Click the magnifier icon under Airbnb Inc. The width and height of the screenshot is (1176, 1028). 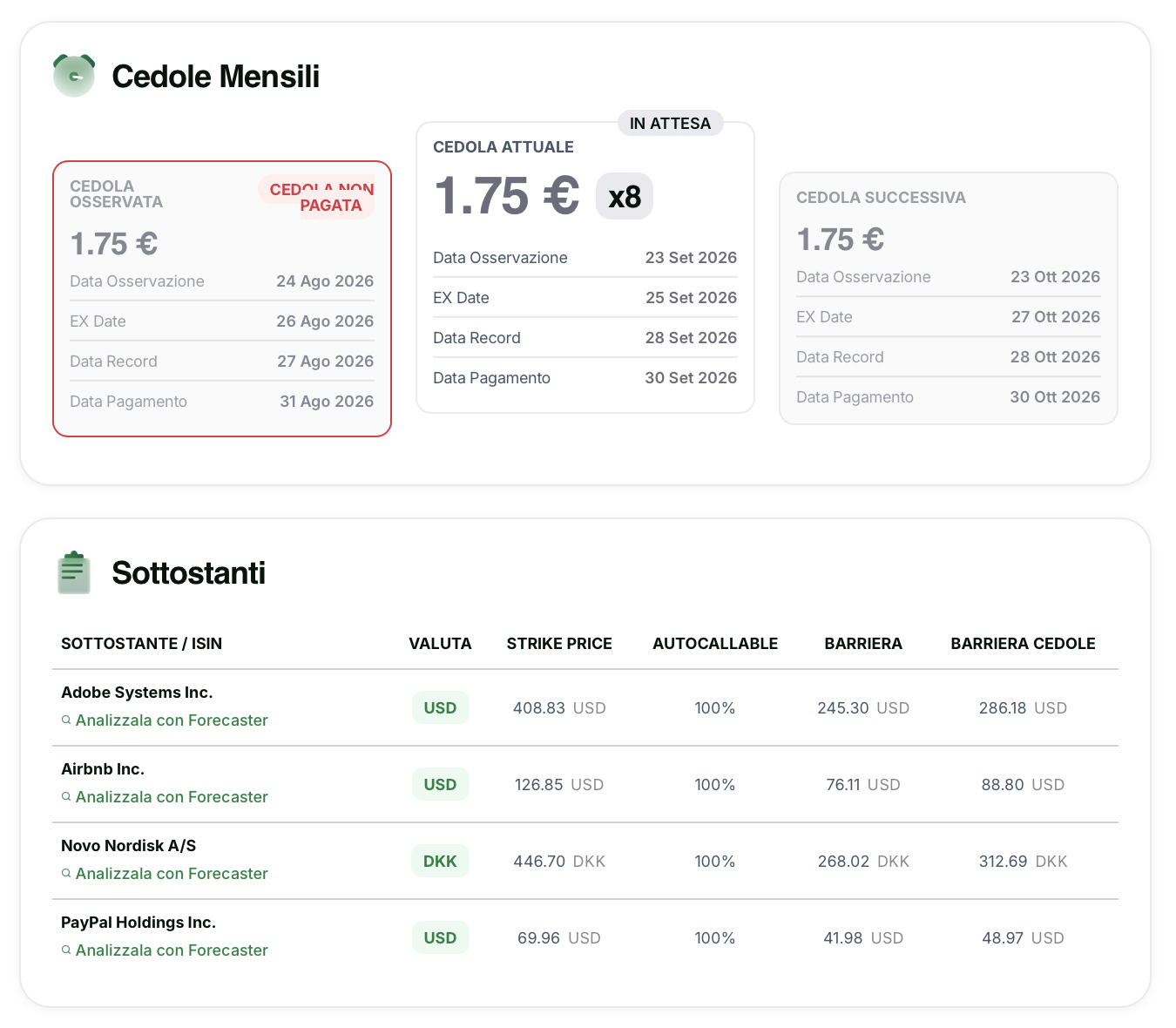[66, 797]
